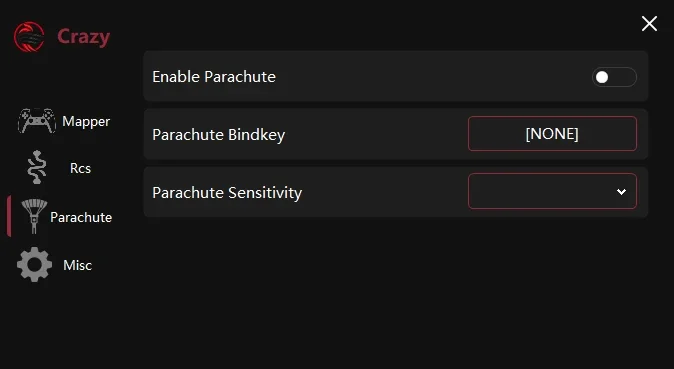Open the Parachute Sensitivity combo box
The image size is (674, 369).
coord(552,191)
